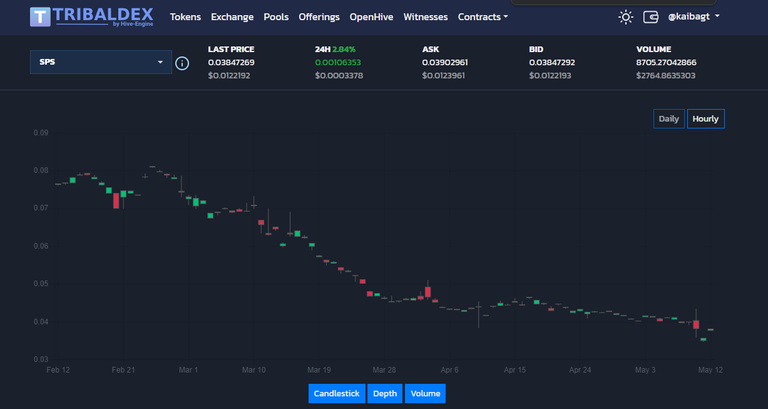Click last price value 0.03847269
Image resolution: width=768 pixels, height=409 pixels.
click(231, 63)
